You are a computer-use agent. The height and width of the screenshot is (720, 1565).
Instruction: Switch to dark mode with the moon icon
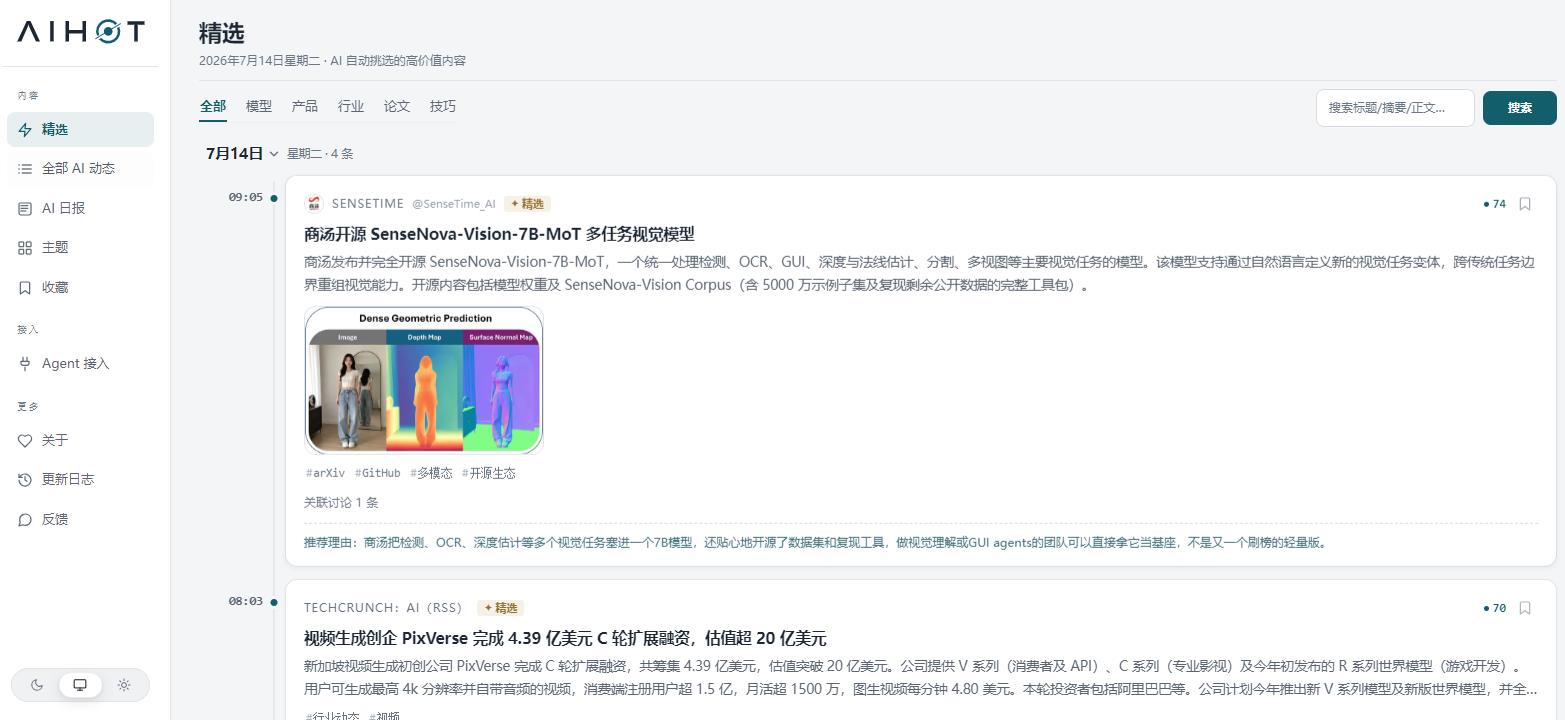coord(37,685)
